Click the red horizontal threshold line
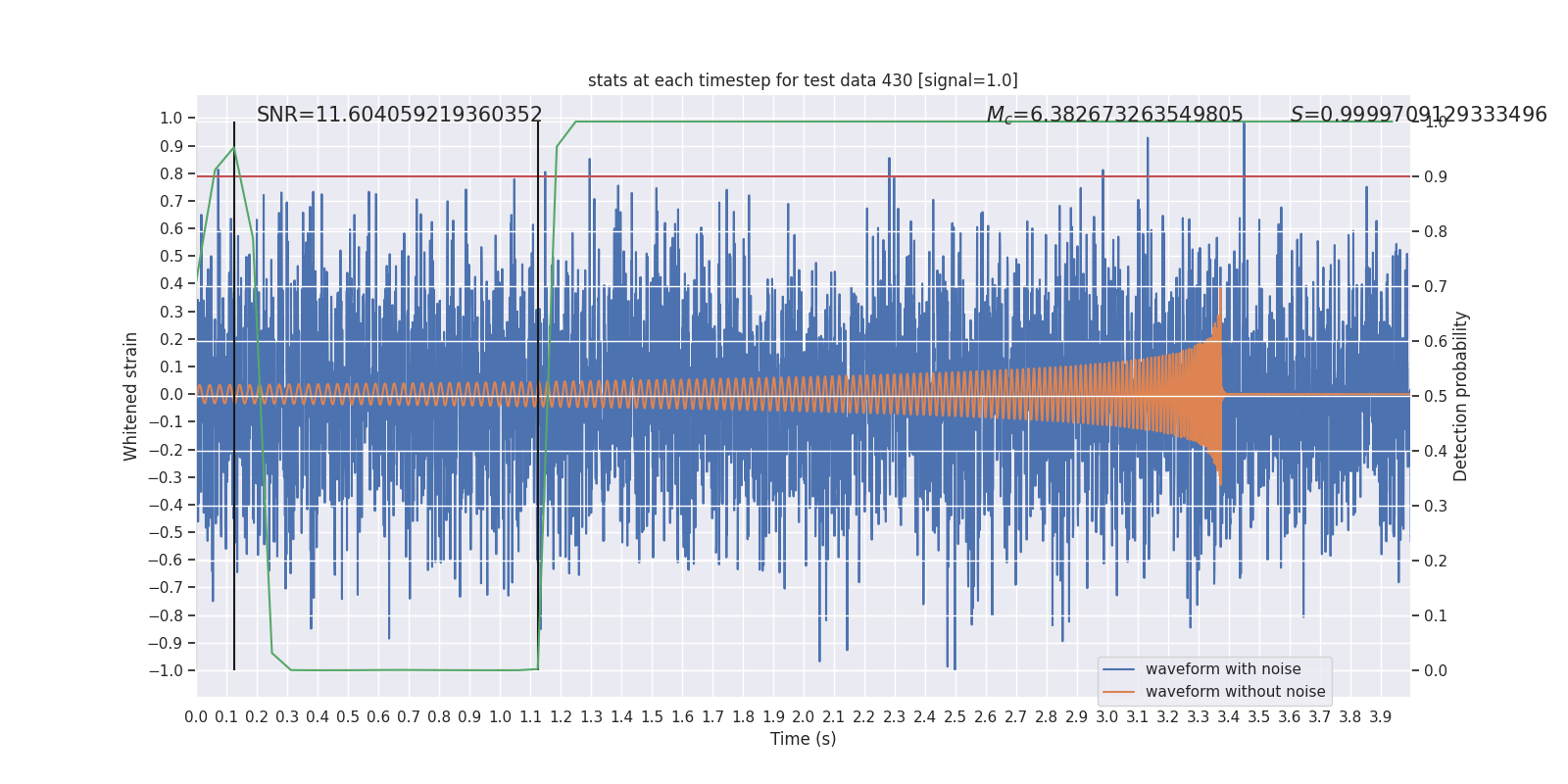Image resolution: width=1568 pixels, height=784 pixels. pyautogui.click(x=803, y=176)
